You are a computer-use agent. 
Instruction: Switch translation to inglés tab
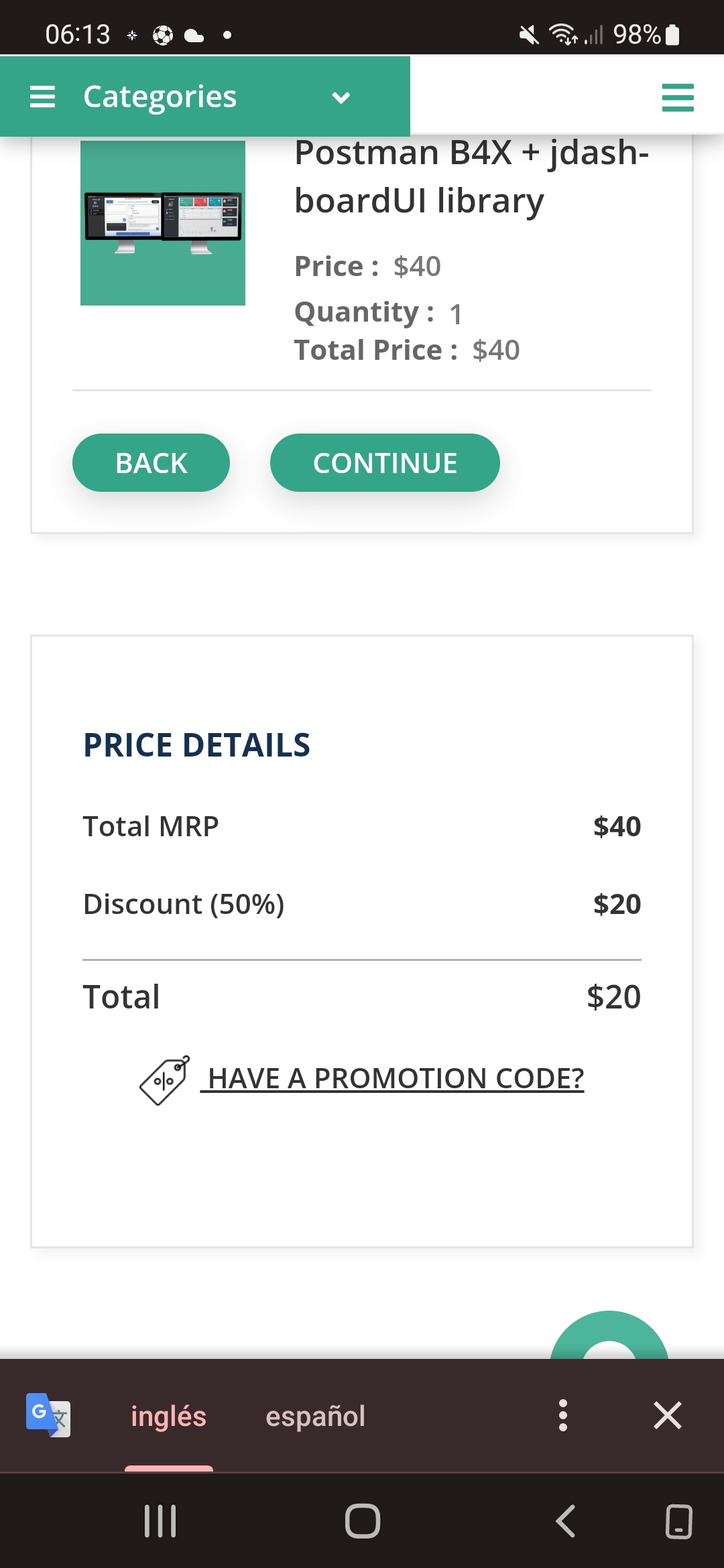pos(168,1416)
